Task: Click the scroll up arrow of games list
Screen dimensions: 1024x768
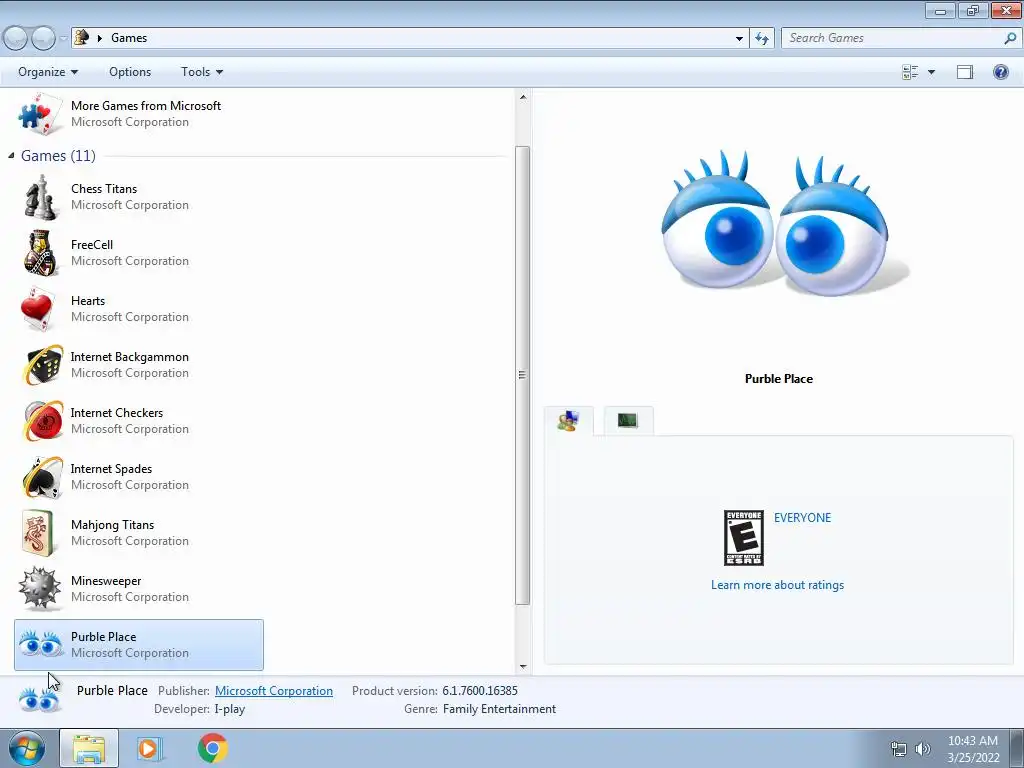Action: coord(522,97)
